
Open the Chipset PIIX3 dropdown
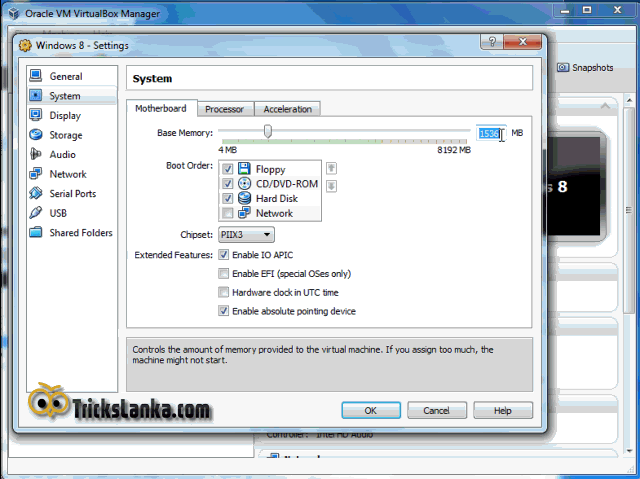pyautogui.click(x=246, y=235)
